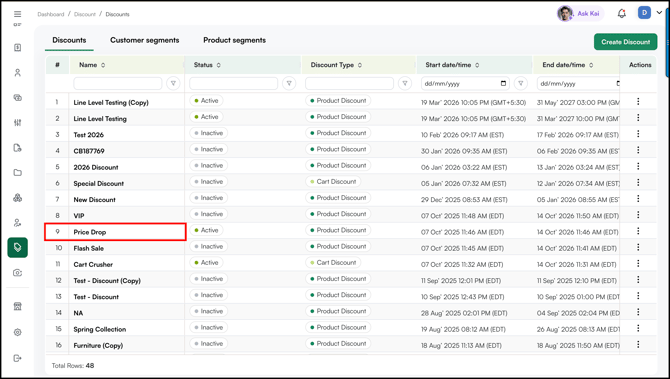Image resolution: width=670 pixels, height=379 pixels.
Task: Open the sliders icon in sidebar
Action: pyautogui.click(x=18, y=123)
